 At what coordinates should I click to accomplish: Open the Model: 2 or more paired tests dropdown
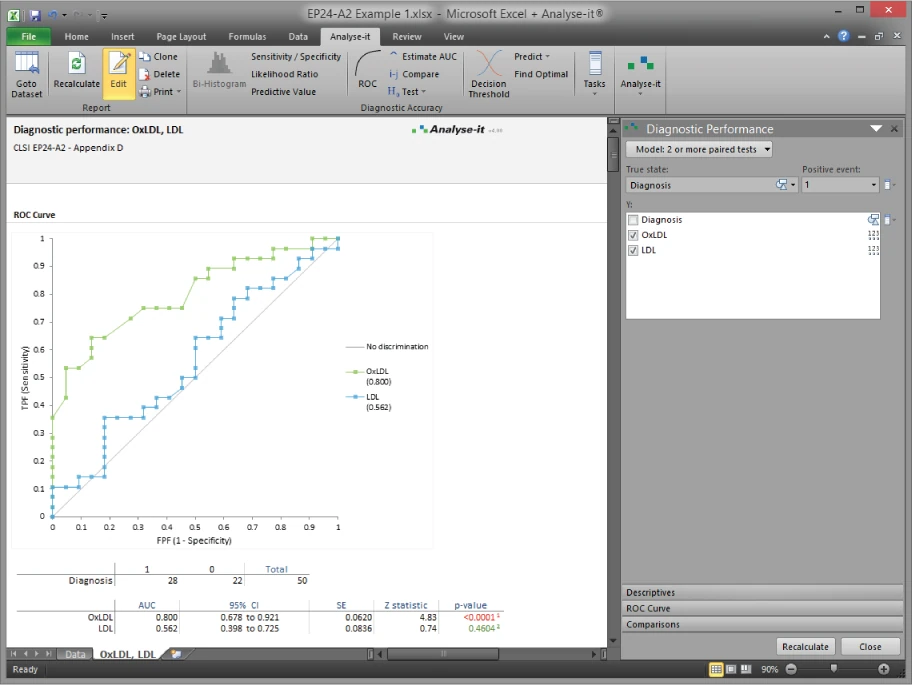[699, 149]
